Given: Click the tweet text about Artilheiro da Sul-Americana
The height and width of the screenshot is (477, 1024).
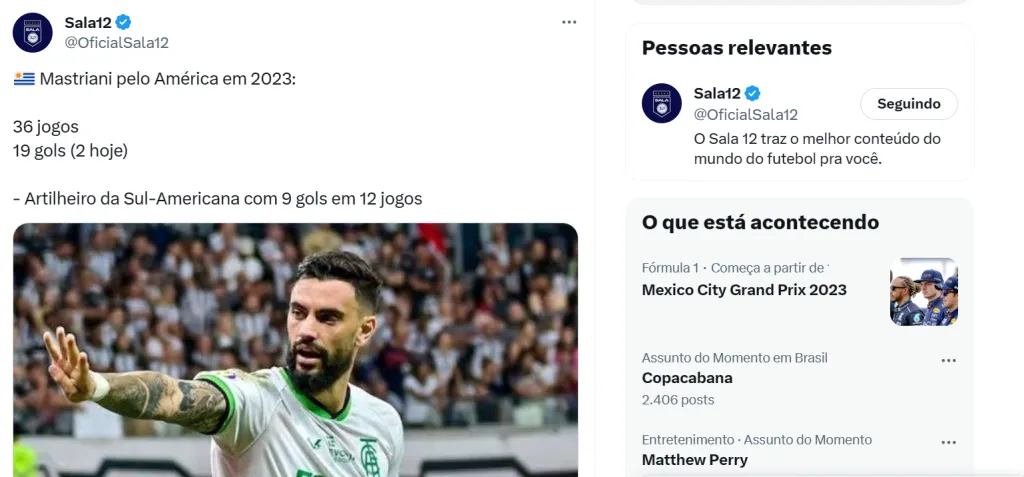Looking at the screenshot, I should 217,198.
